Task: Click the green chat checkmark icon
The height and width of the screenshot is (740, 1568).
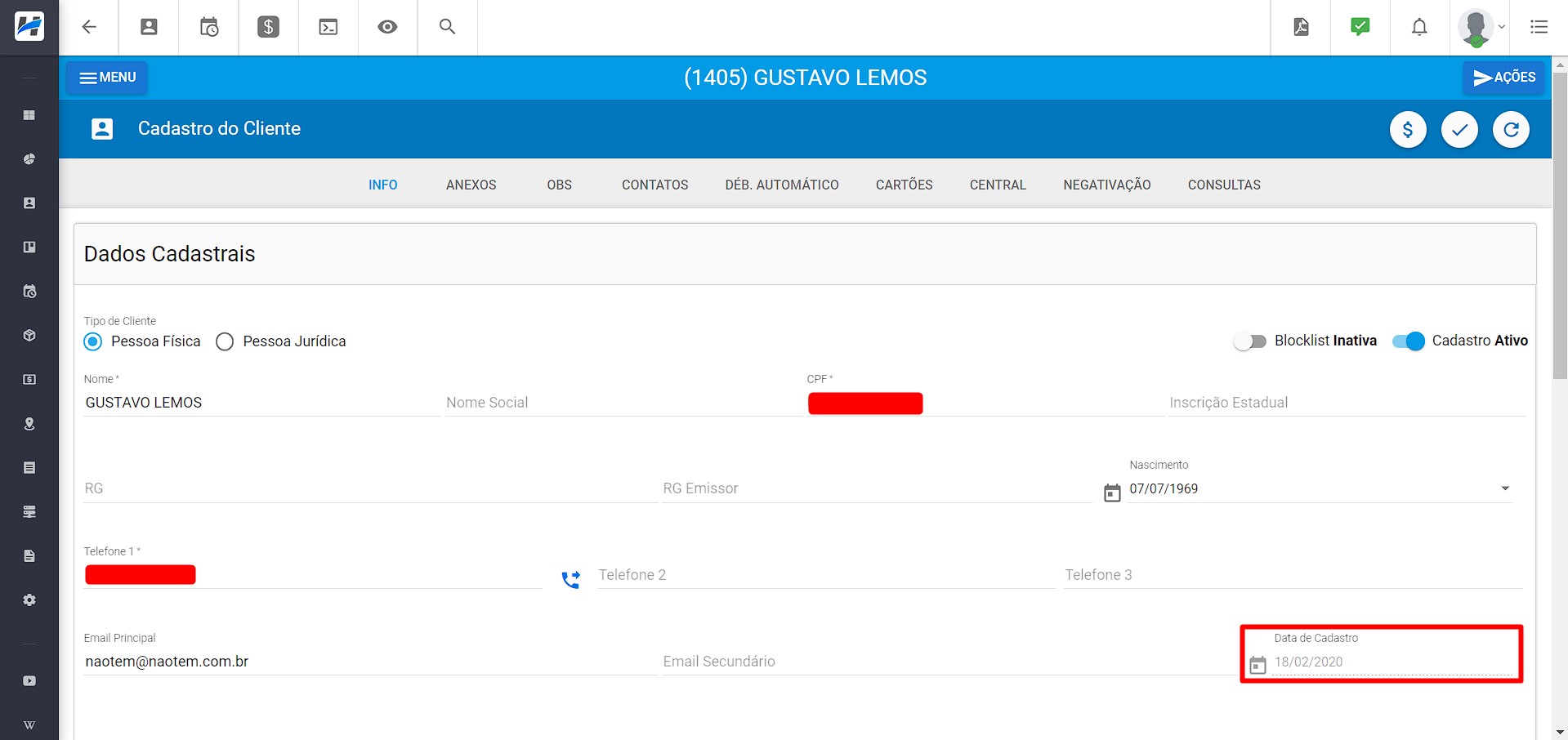Action: tap(1360, 27)
